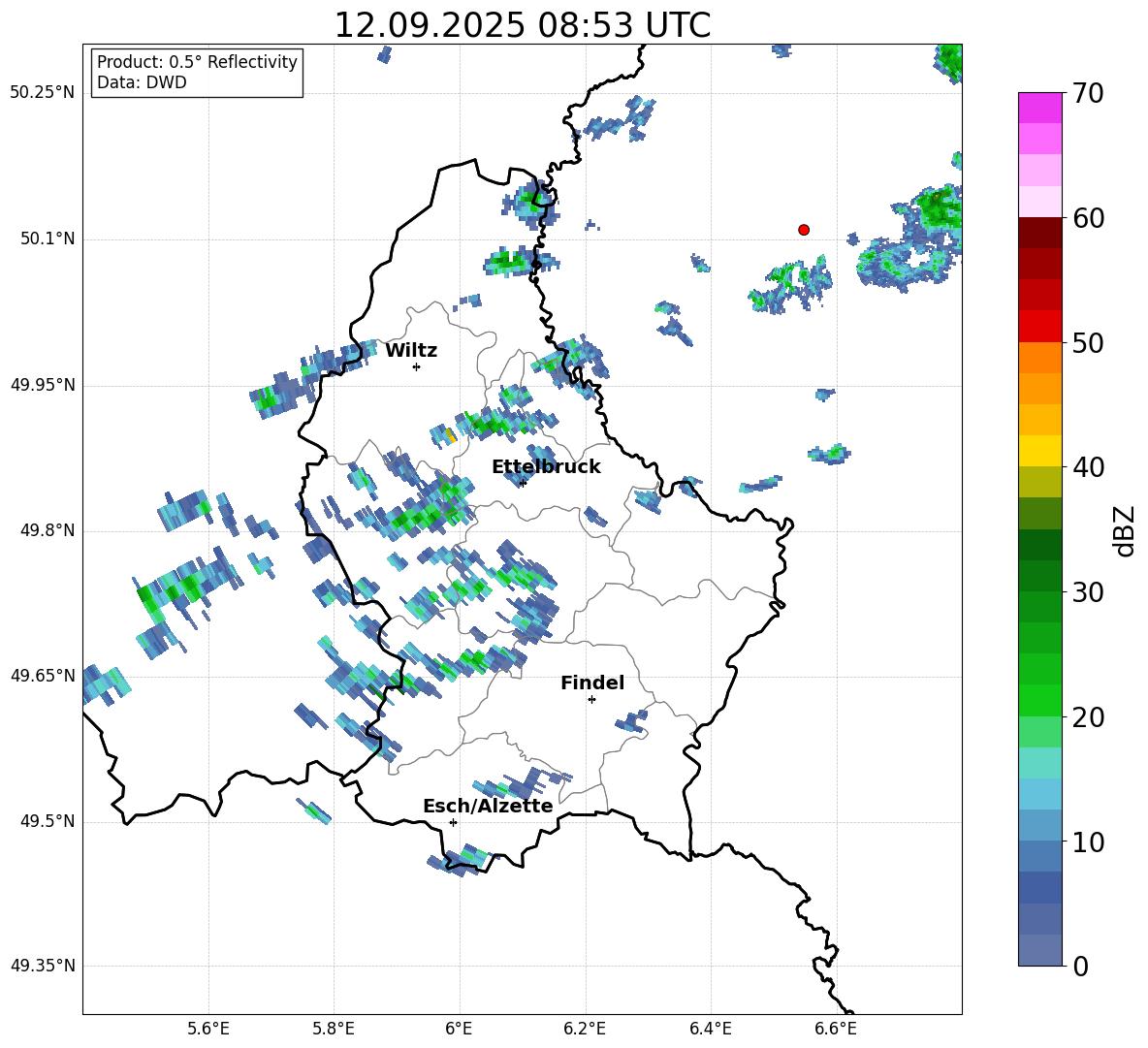
Task: Click the 50.1°N latitude label
Action: click(47, 239)
